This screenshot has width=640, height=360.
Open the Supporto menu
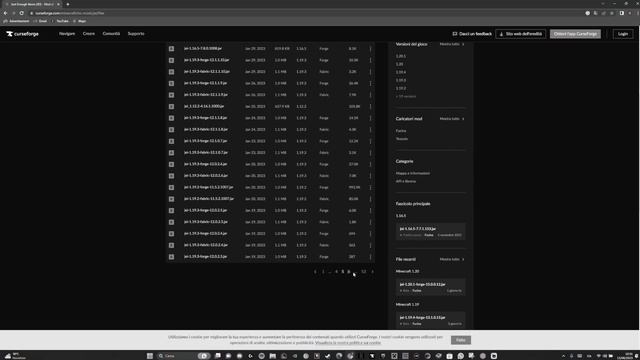pyautogui.click(x=136, y=34)
